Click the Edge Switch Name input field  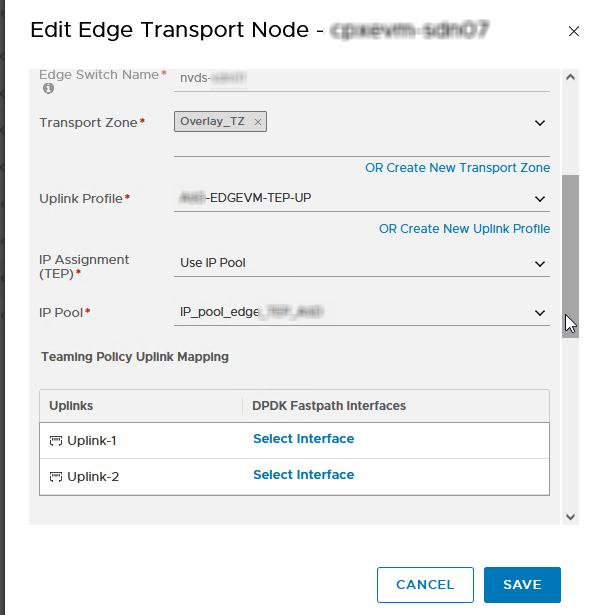click(x=362, y=80)
